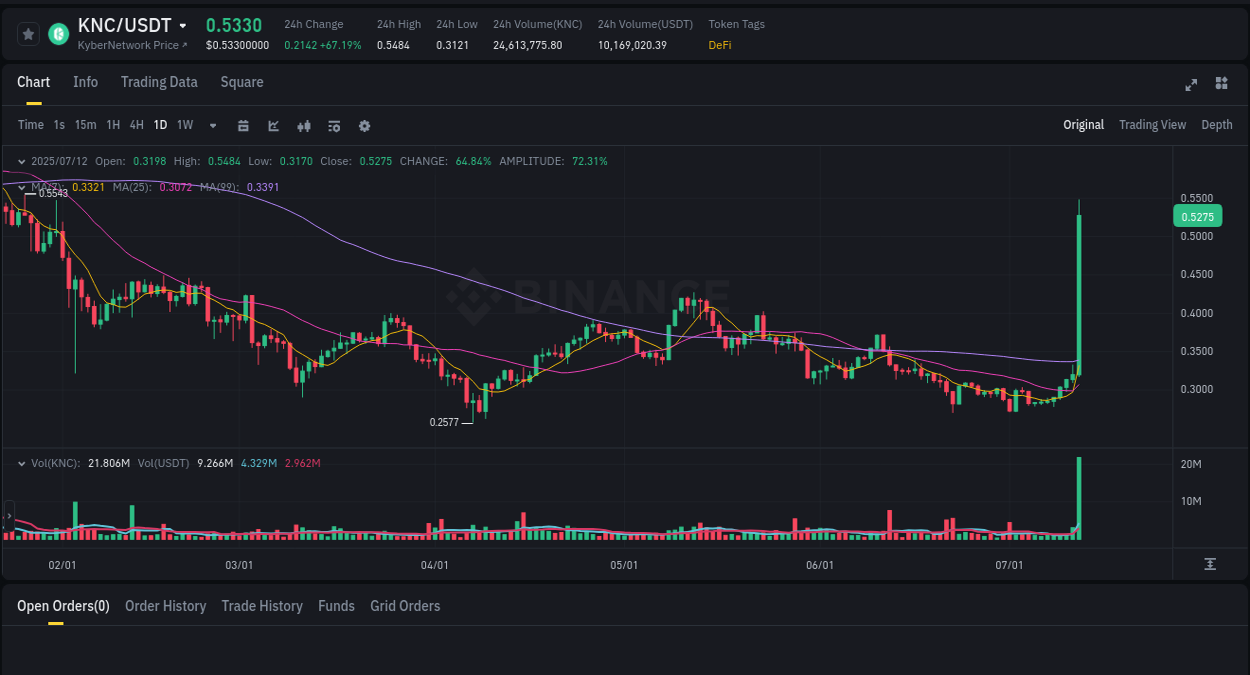Collapse the 2025/07/12 OHLC info row
The height and width of the screenshot is (675, 1250).
pos(22,161)
